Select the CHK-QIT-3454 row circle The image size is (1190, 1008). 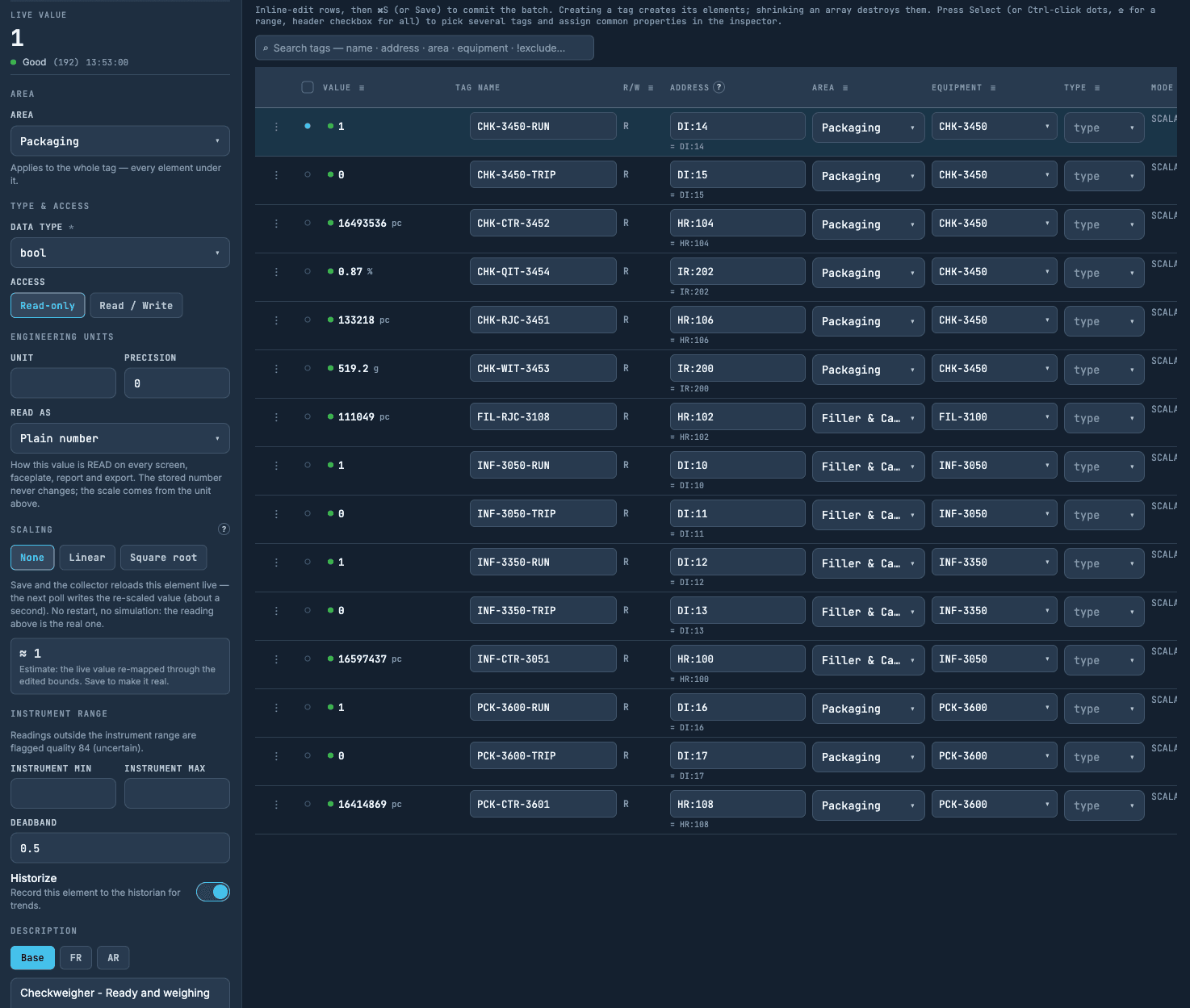point(308,271)
